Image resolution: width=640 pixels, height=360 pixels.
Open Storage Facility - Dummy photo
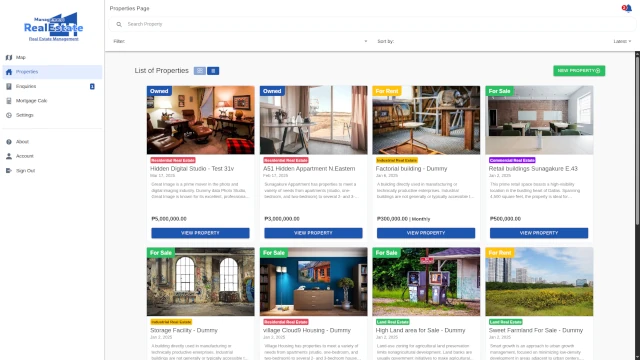[x=200, y=282]
